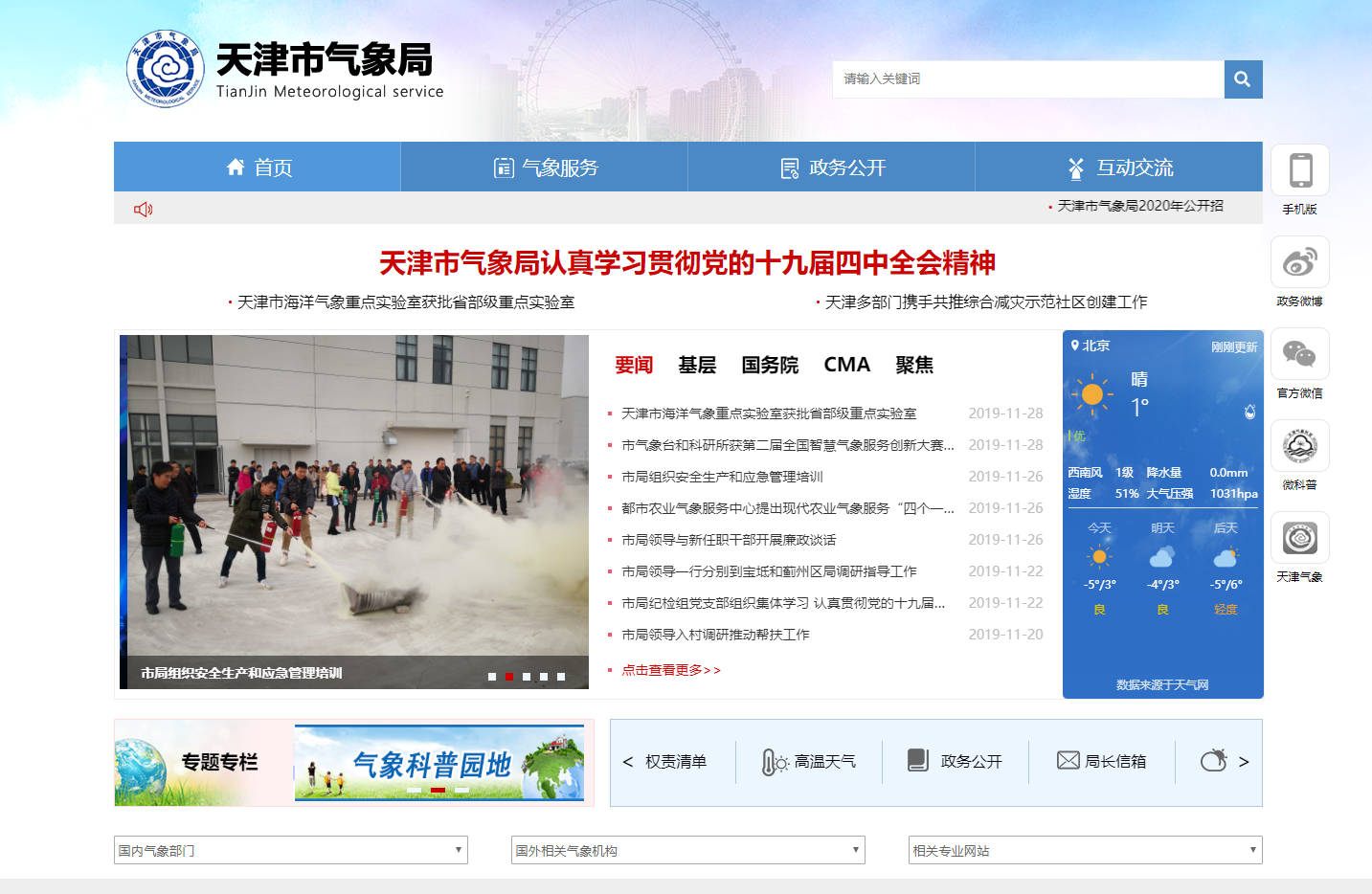This screenshot has width=1372, height=894.
Task: Switch slideshow to the first dot
Action: [492, 677]
